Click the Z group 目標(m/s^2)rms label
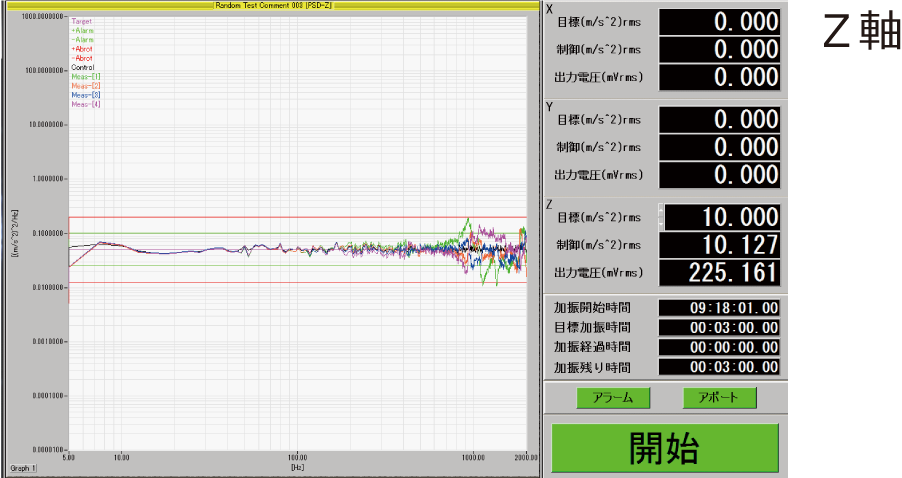Screen dimensions: 902x478 coord(599,217)
